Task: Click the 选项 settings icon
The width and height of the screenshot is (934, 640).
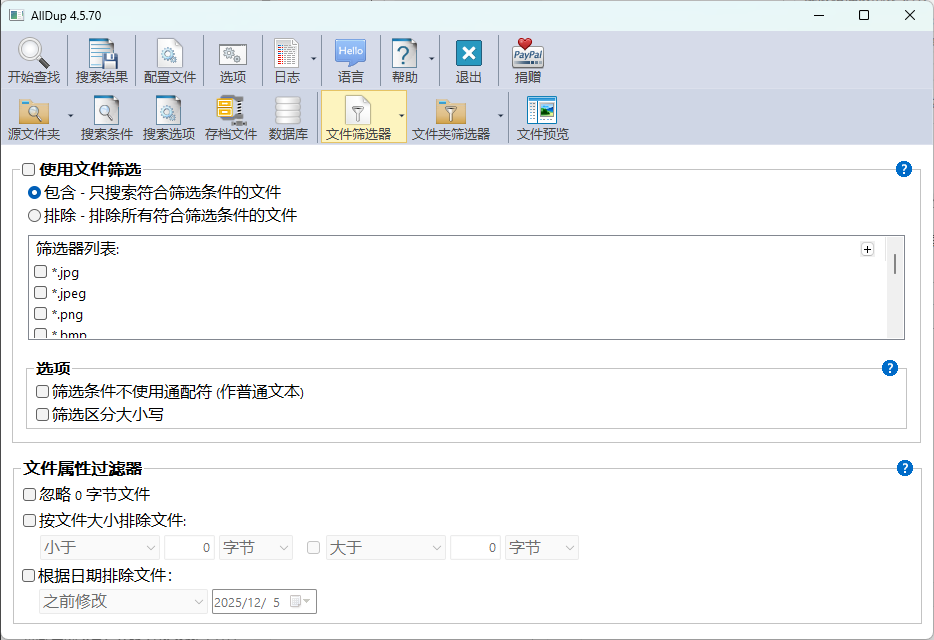Action: [232, 54]
